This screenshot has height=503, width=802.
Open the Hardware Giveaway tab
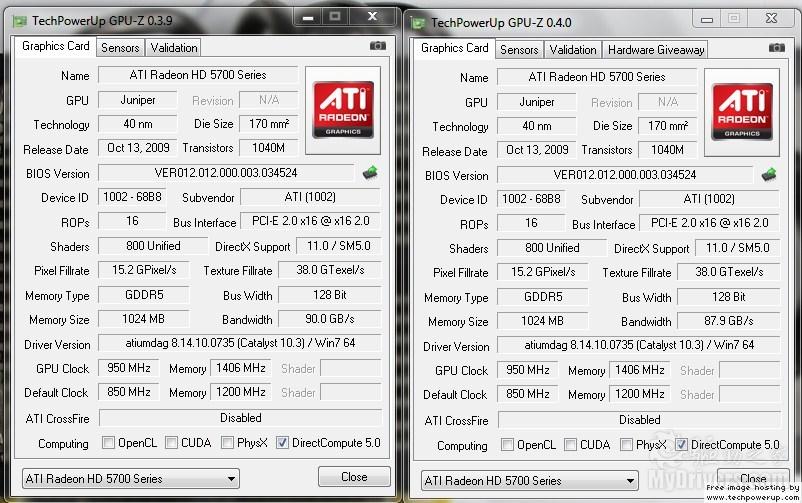click(x=655, y=50)
